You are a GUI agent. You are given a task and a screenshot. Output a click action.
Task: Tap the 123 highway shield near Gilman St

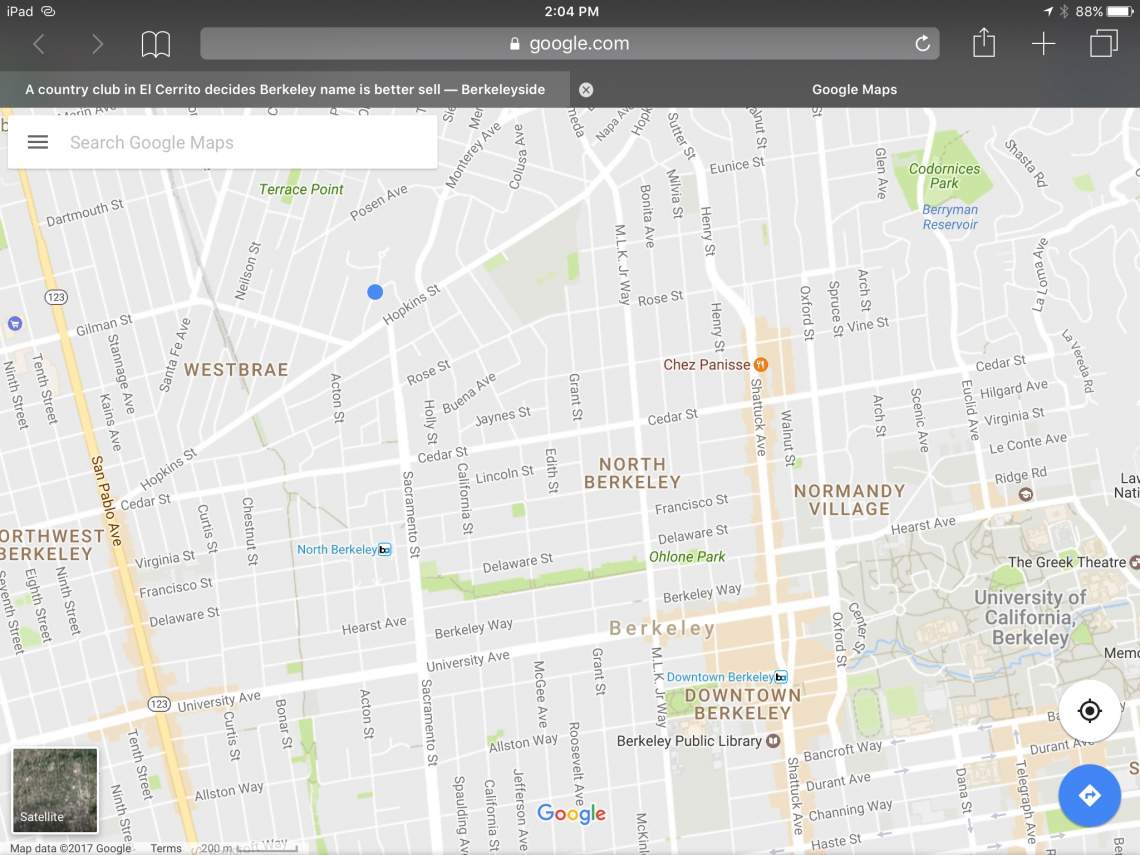click(56, 297)
